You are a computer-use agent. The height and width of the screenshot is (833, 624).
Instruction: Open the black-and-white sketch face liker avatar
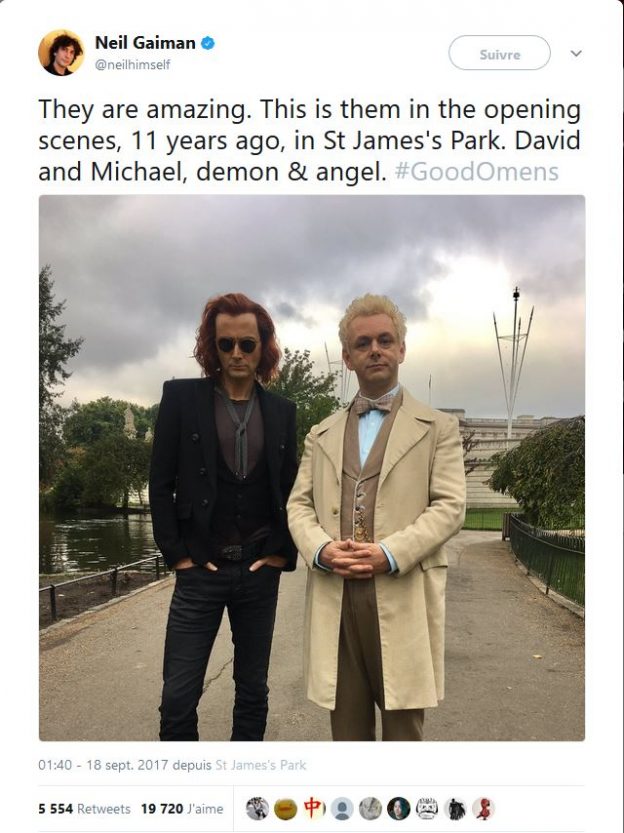tap(427, 808)
